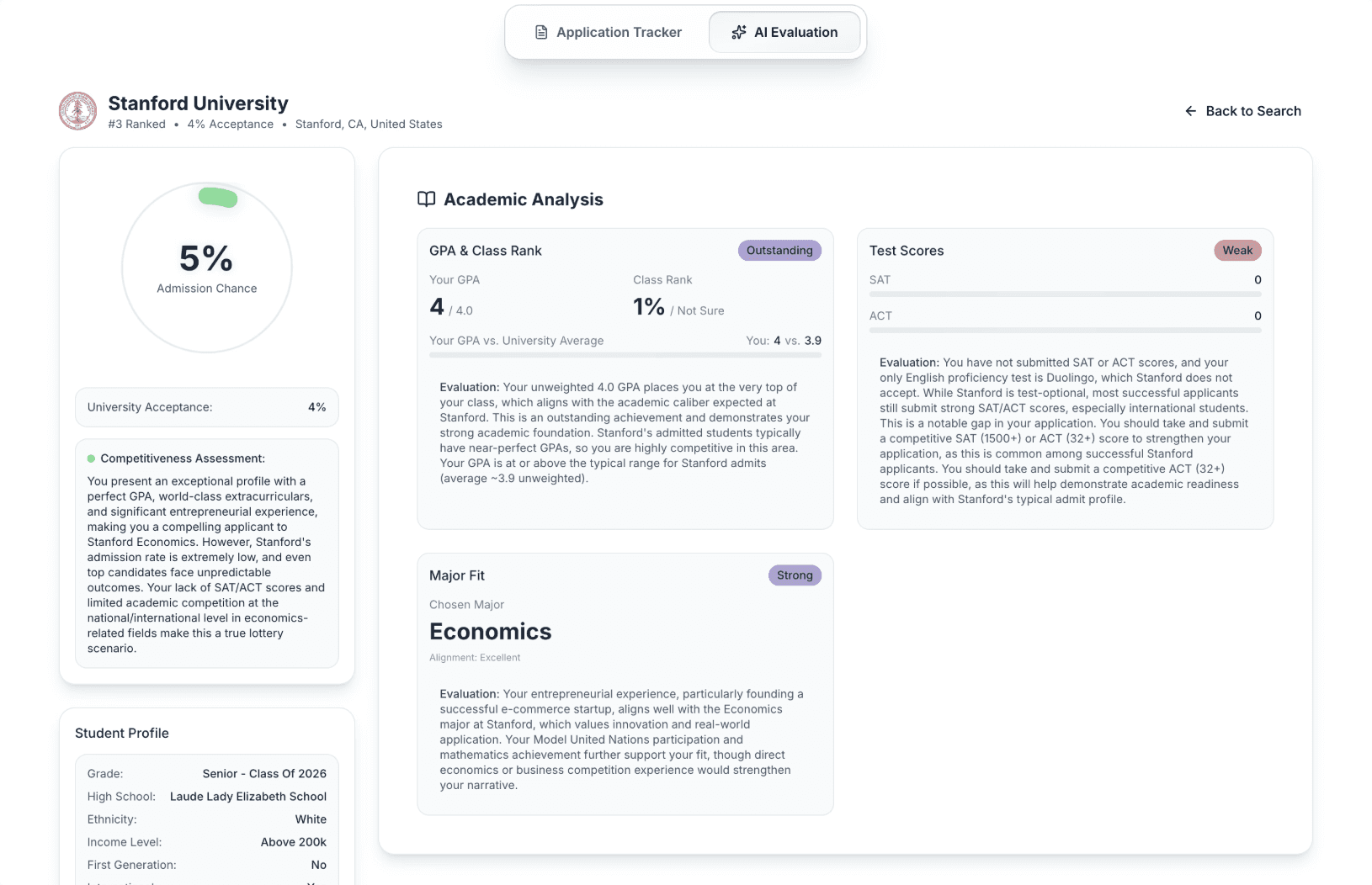Click the Economics chosen major text
1372x885 pixels.
pyautogui.click(x=491, y=632)
